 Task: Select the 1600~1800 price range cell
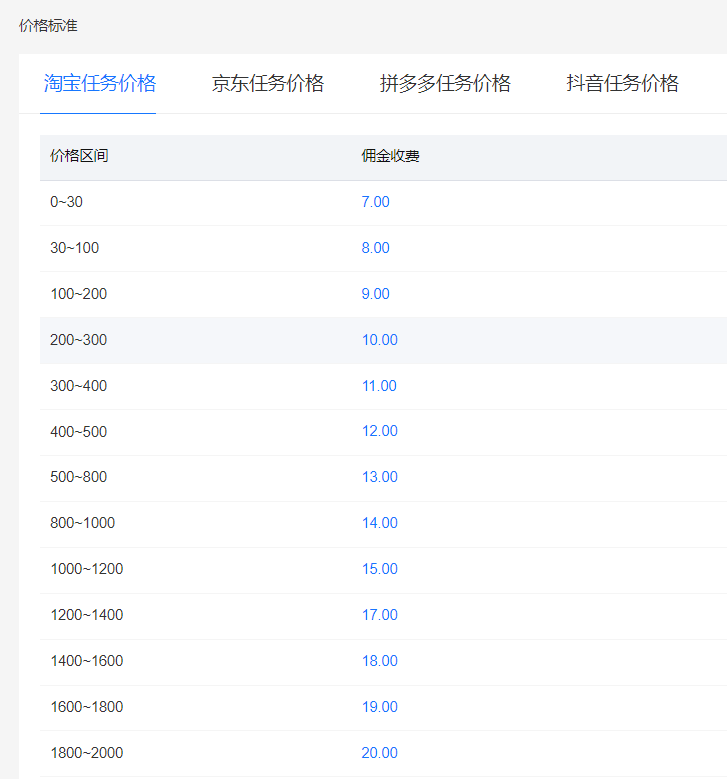tap(86, 706)
